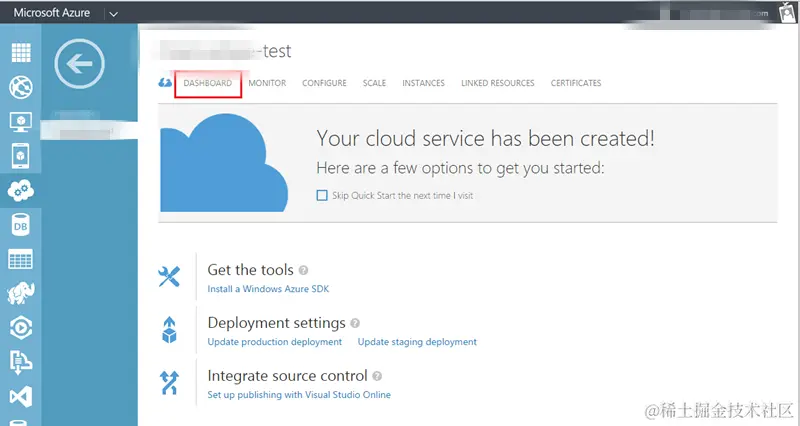This screenshot has width=800, height=426.
Task: Click the Get the tools heading
Action: pyautogui.click(x=250, y=270)
